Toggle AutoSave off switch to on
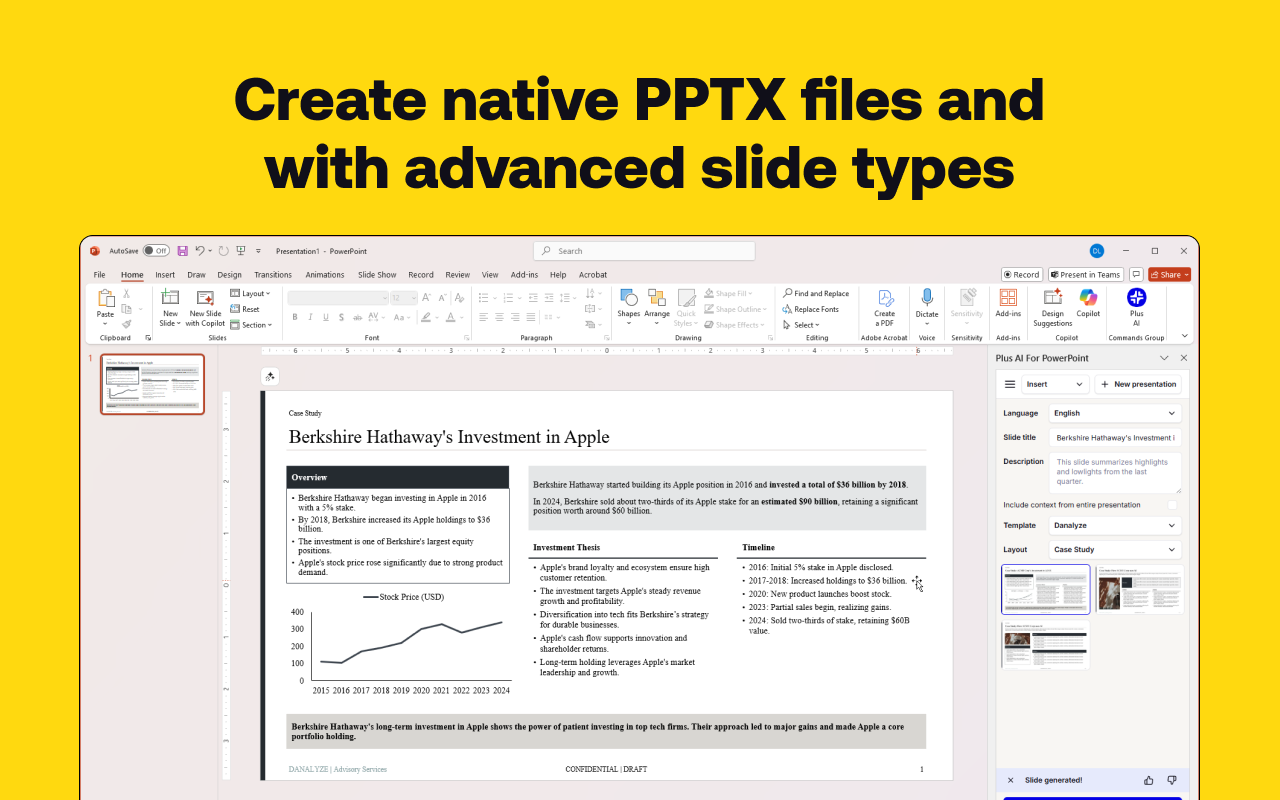The height and width of the screenshot is (800, 1280). [154, 250]
